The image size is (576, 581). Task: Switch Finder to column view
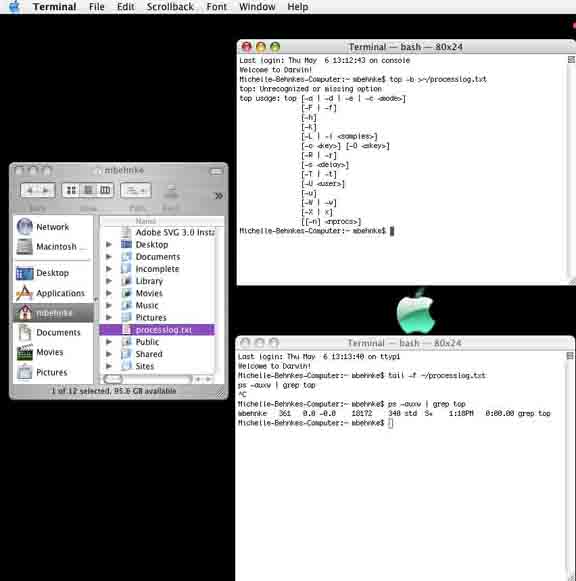coord(105,190)
